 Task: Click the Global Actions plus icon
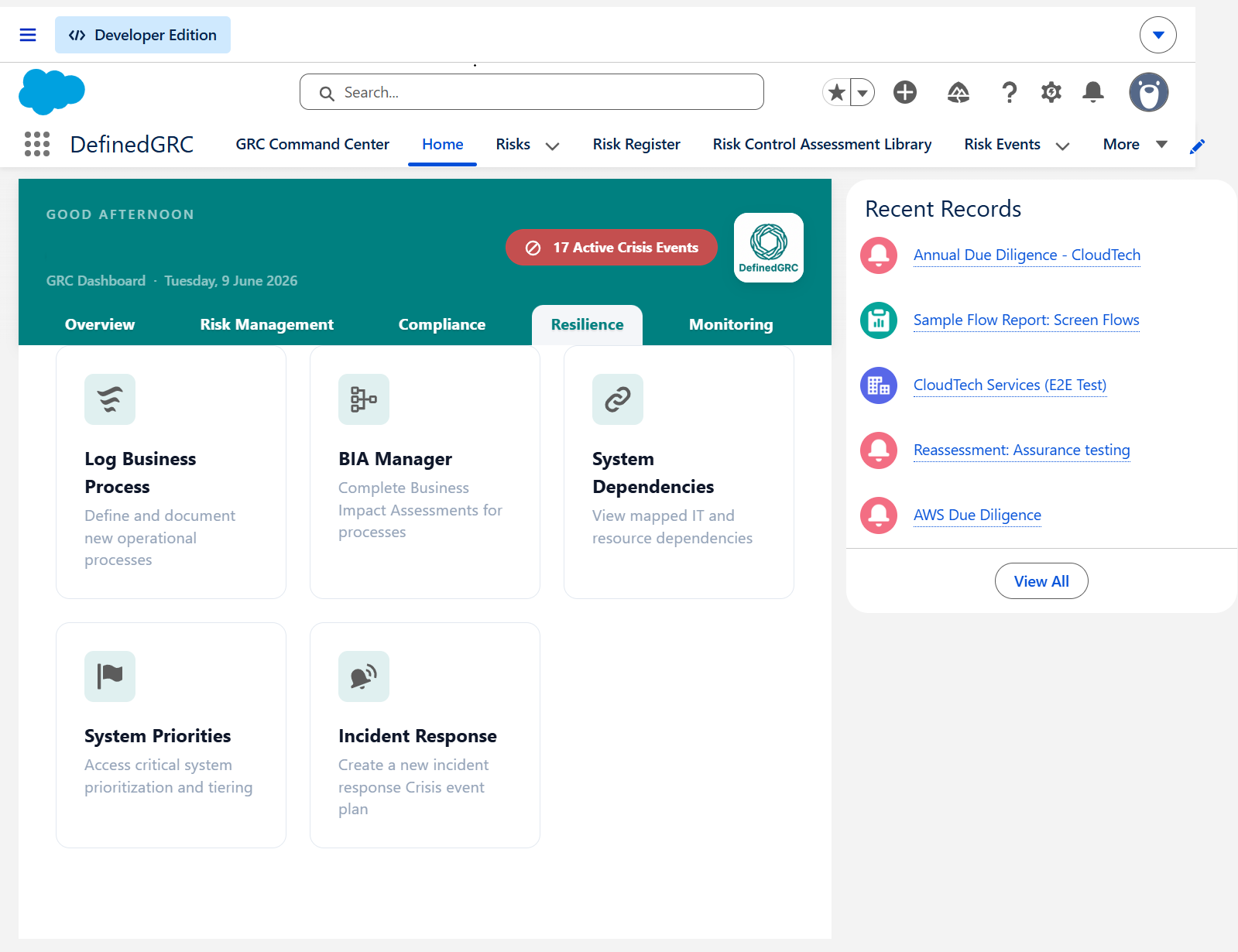(x=905, y=92)
